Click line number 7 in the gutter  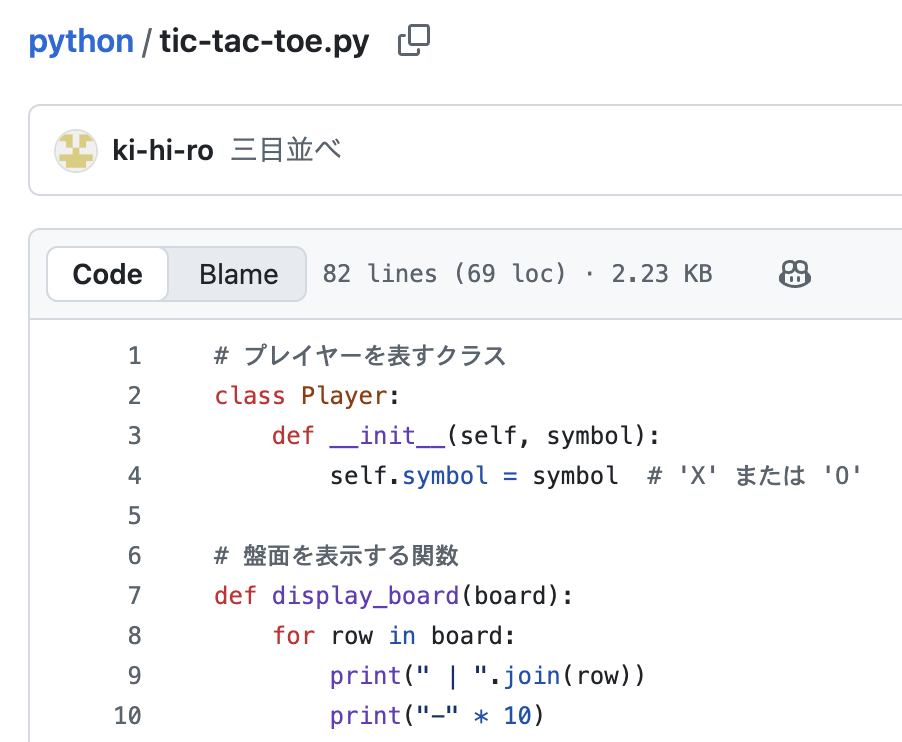(x=134, y=596)
